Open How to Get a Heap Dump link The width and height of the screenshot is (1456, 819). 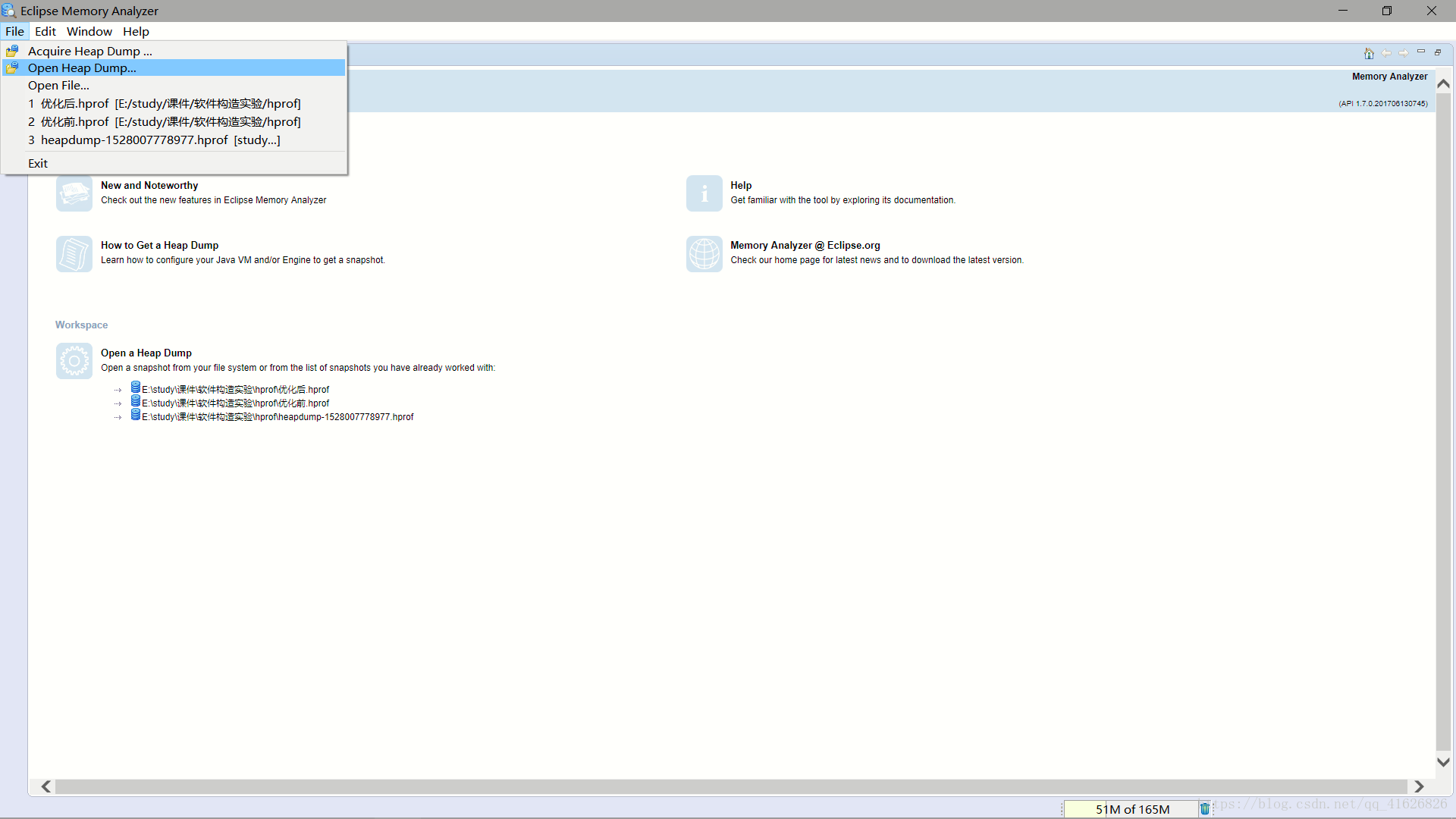click(x=159, y=245)
